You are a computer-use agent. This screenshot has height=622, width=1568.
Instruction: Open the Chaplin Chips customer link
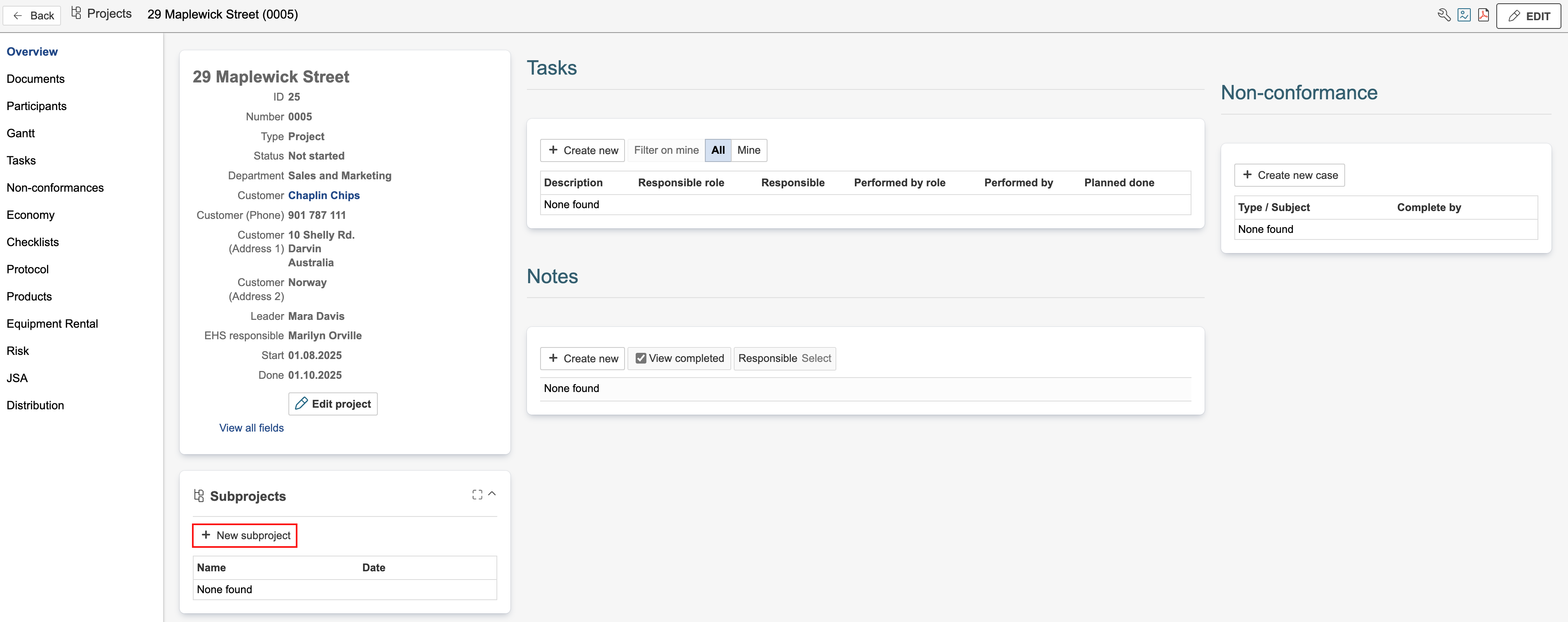324,195
